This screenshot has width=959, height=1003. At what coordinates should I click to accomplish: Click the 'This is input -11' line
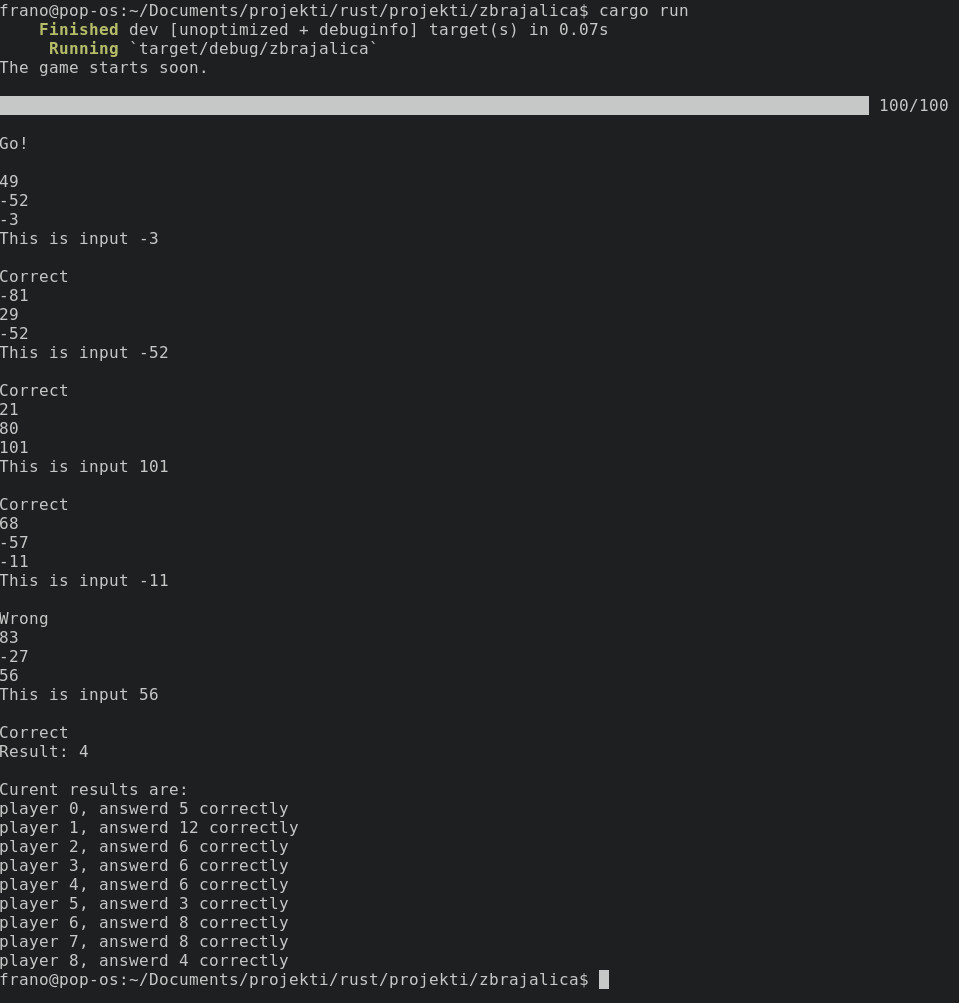[x=84, y=581]
